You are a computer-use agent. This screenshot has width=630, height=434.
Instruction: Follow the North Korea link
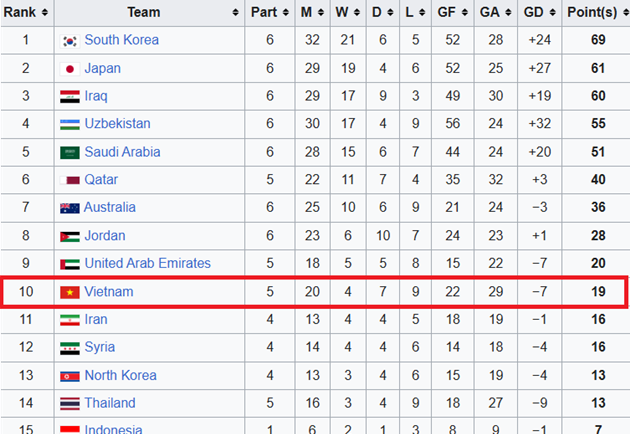click(x=120, y=375)
